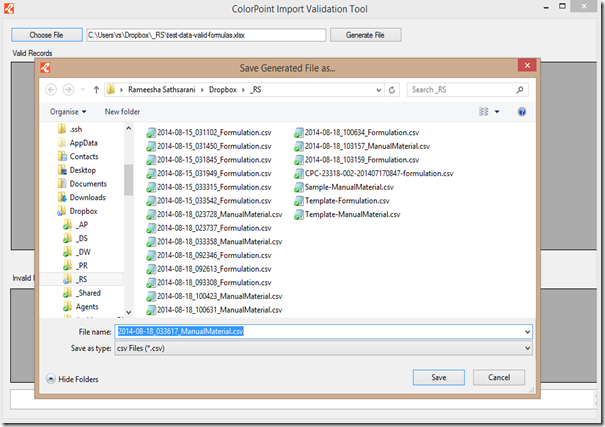Click Choose File in ColorPoint tool
Viewport: 605px width, 427px height.
pos(47,35)
